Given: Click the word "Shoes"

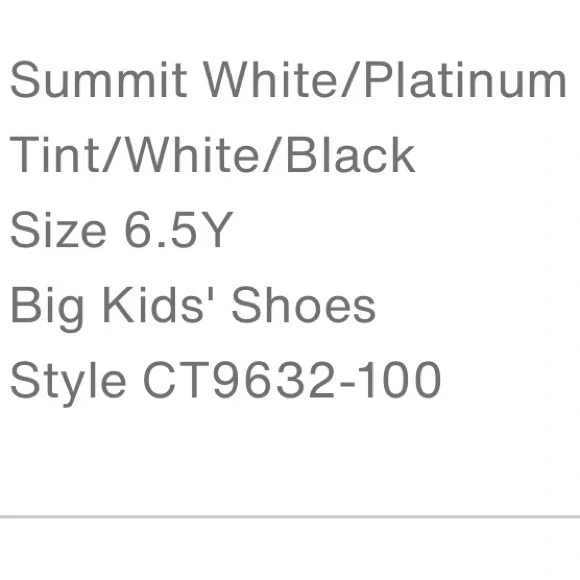Looking at the screenshot, I should [304, 304].
